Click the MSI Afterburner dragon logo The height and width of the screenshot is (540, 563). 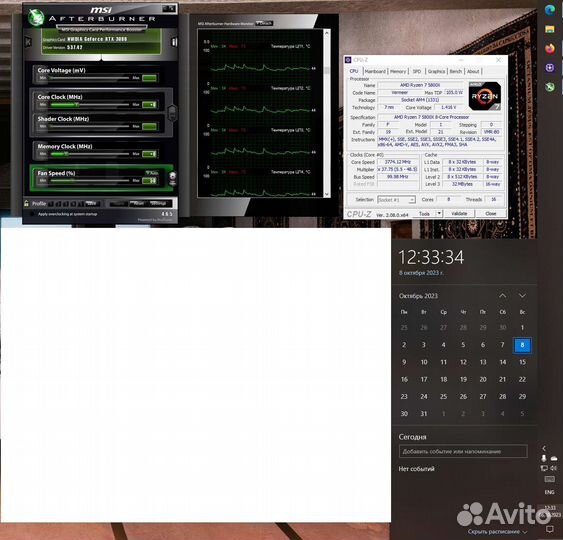36,17
